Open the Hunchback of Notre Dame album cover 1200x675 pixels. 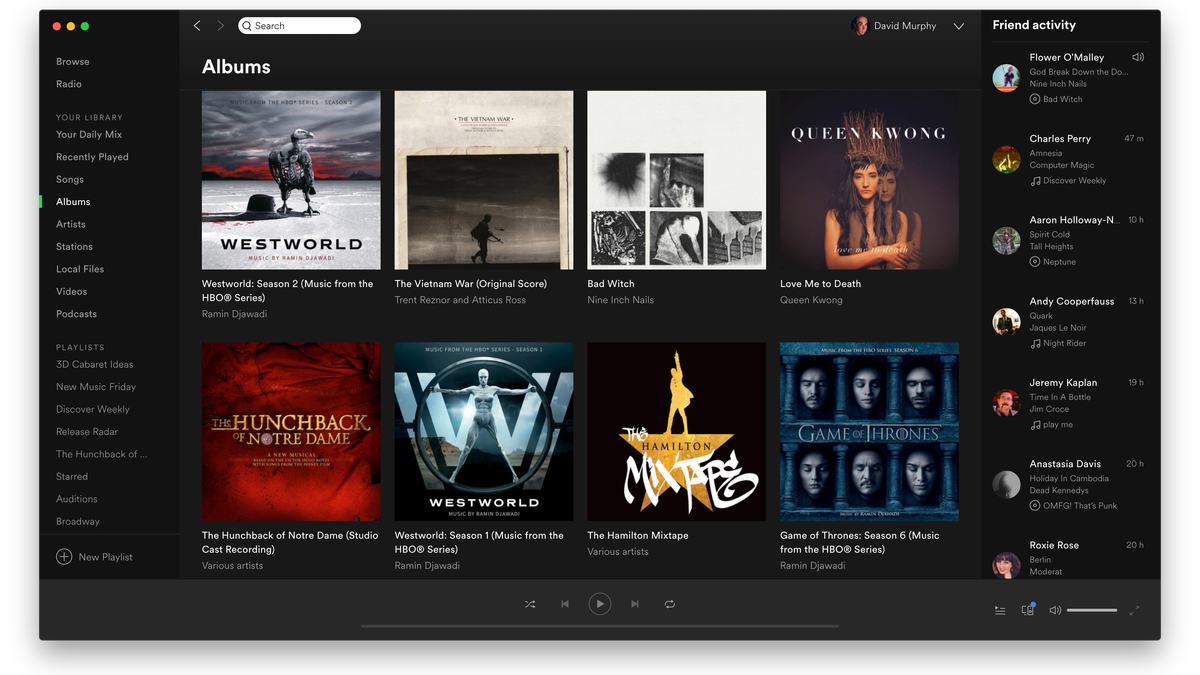pos(291,432)
